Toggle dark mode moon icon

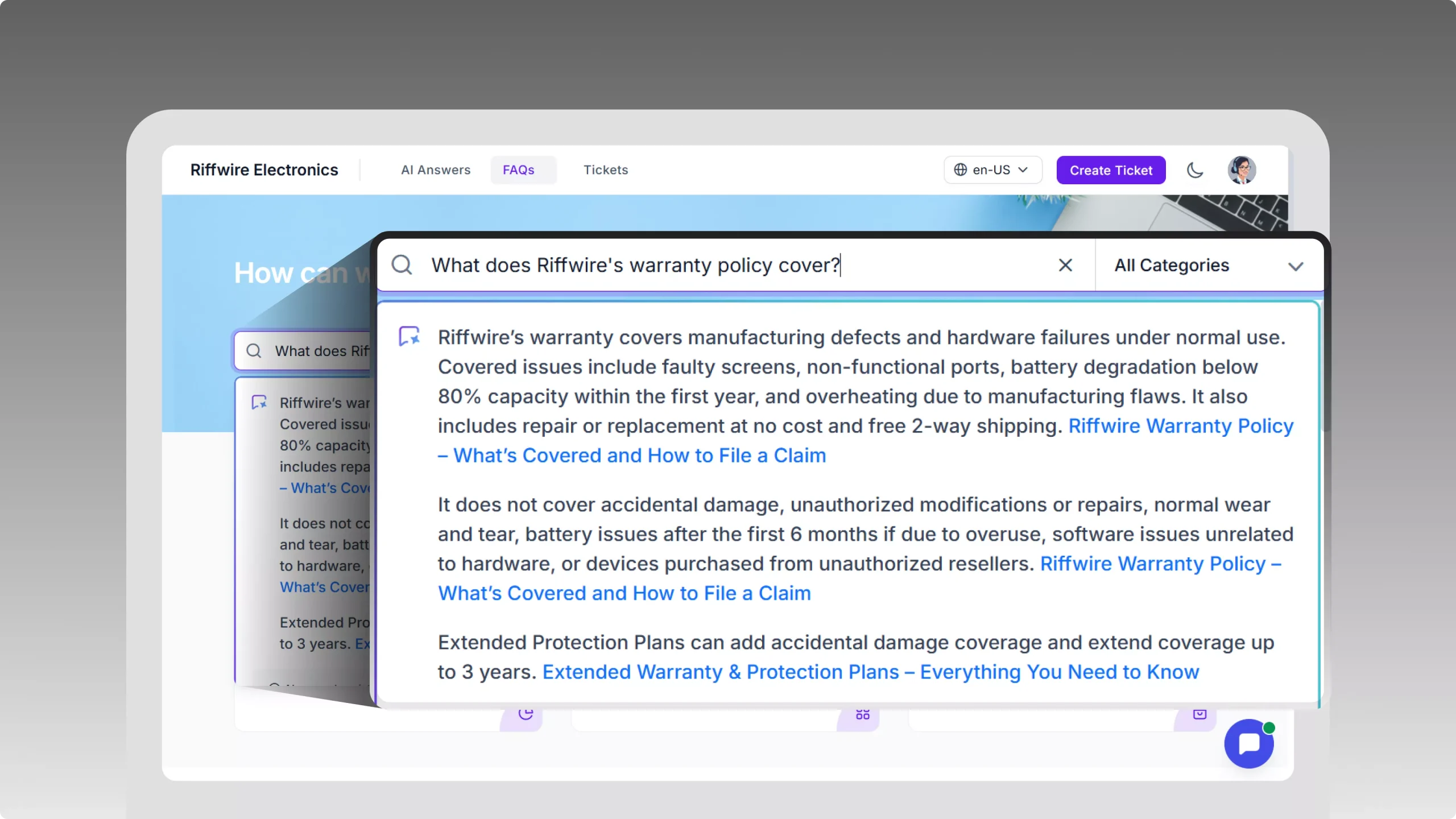click(x=1195, y=170)
